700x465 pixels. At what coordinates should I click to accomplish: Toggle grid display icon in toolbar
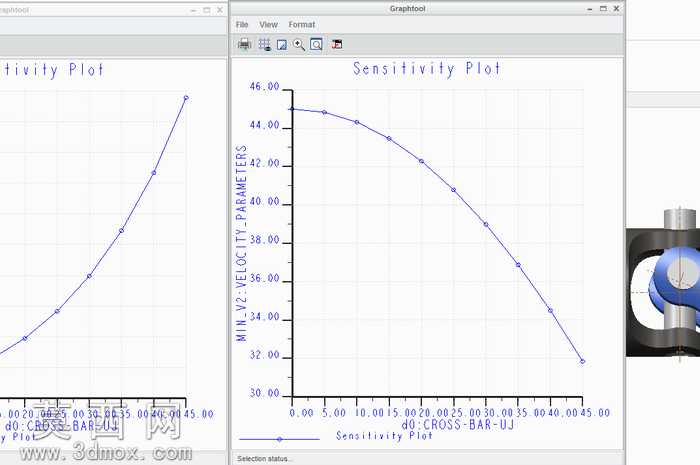265,44
